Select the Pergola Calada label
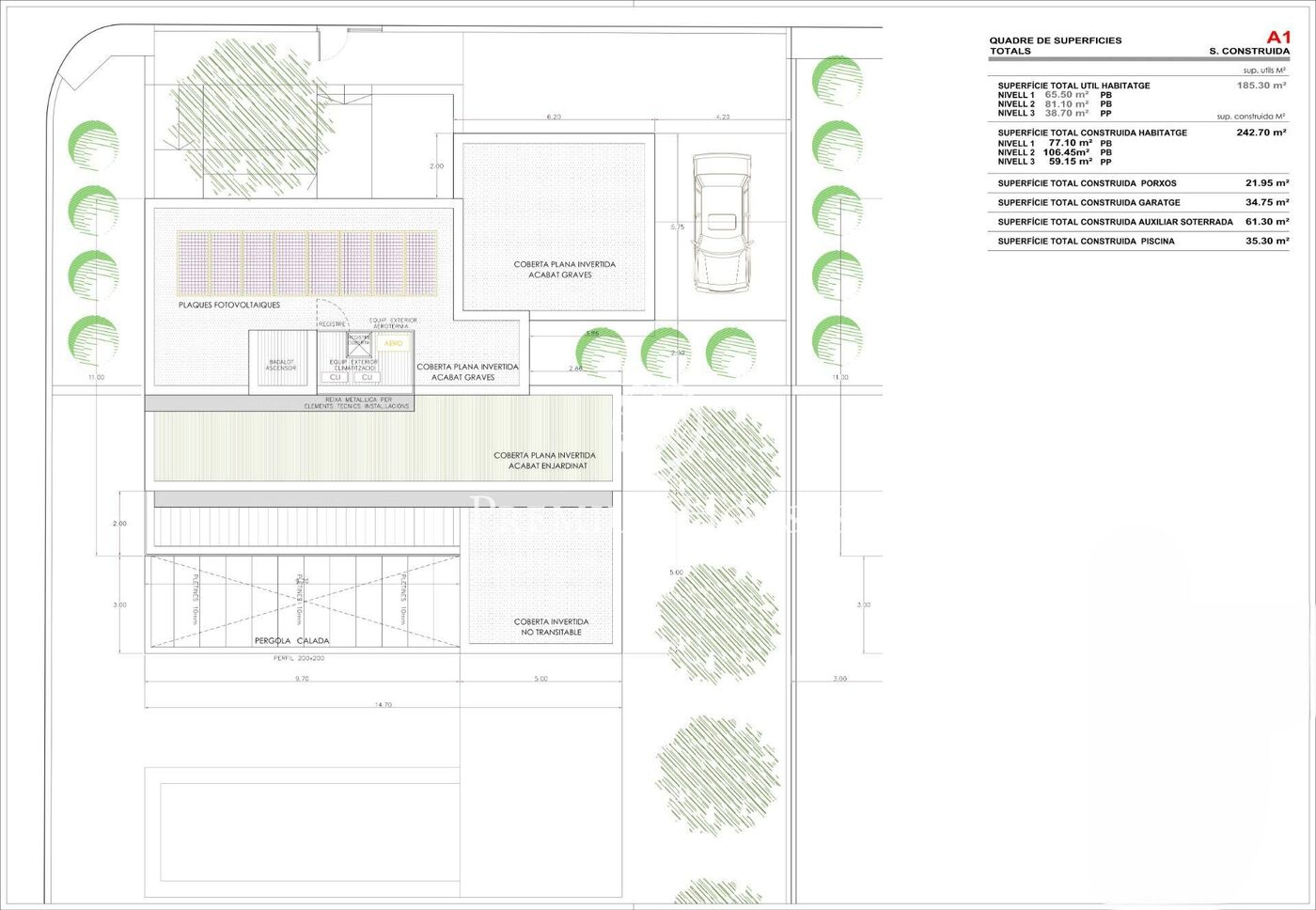This screenshot has height=910, width=1316. click(x=291, y=641)
